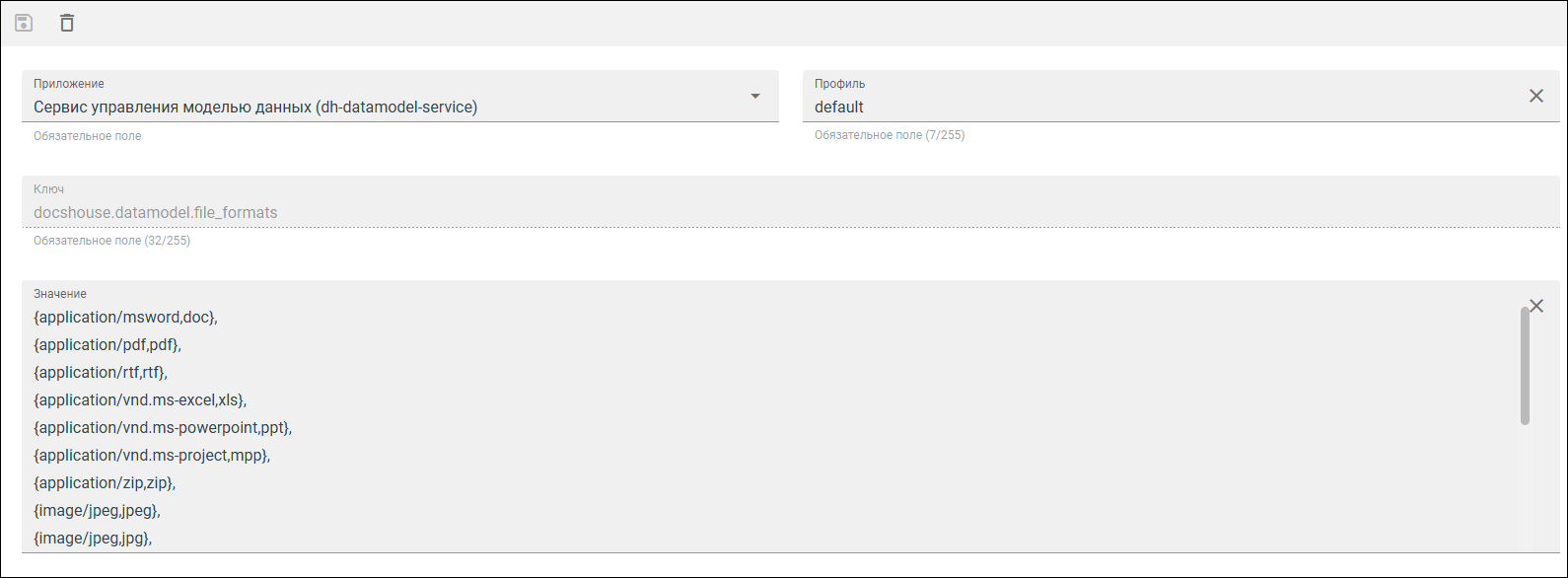Place cursor on the image/jpeg,jpeg line

pos(97,510)
